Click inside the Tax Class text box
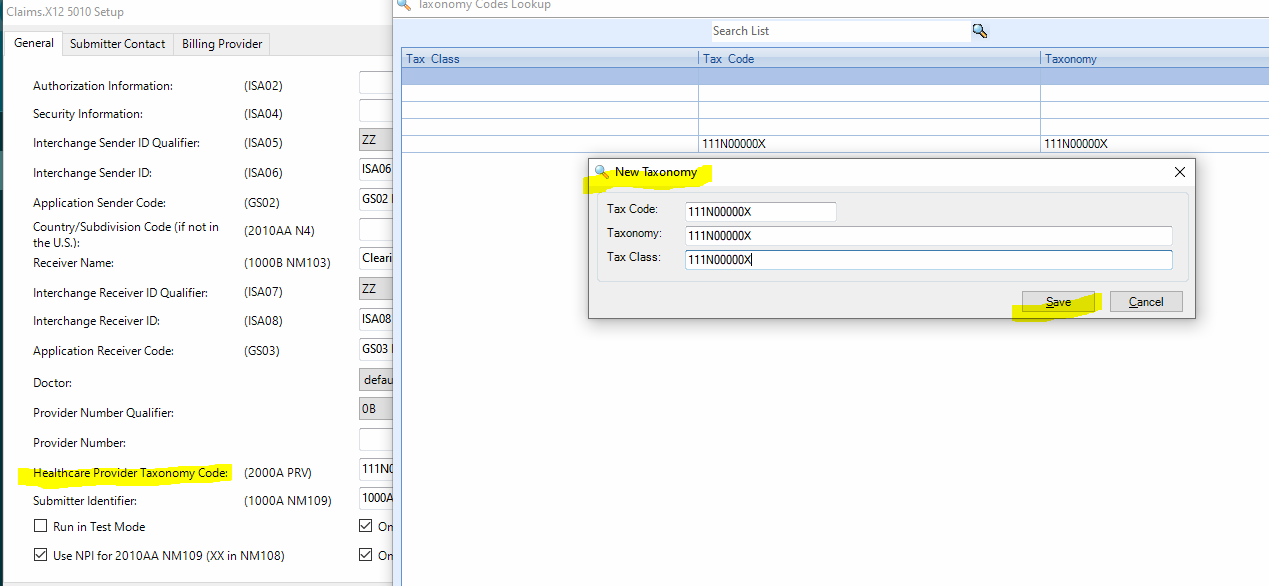 pos(928,259)
